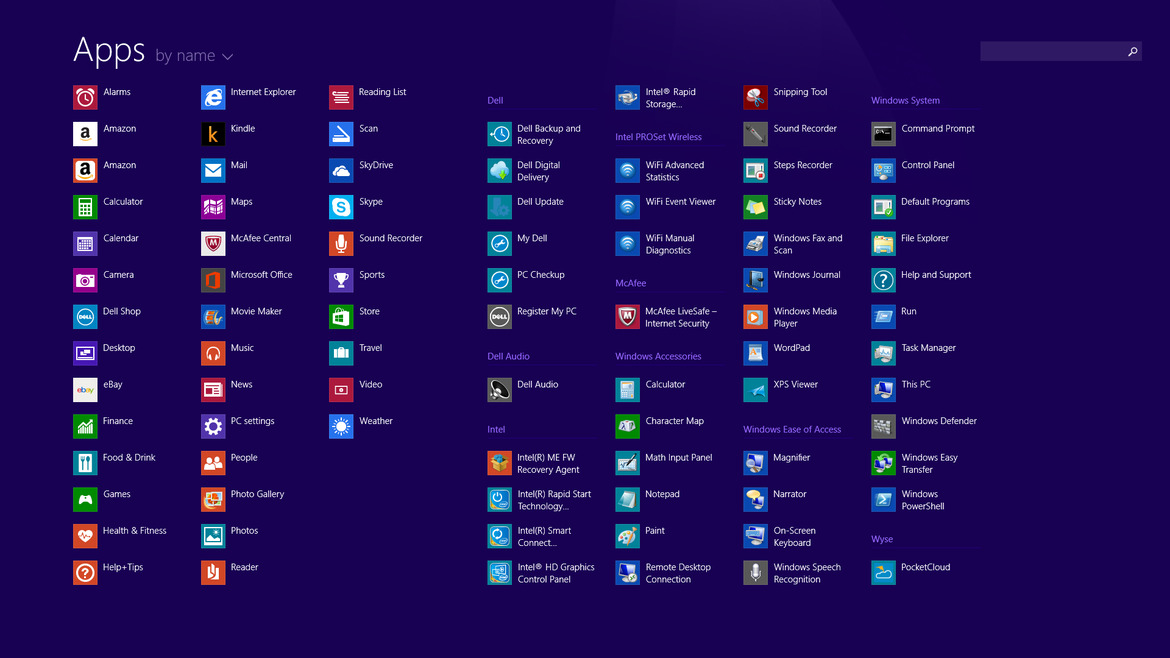Open Intel HD Graphics Control Panel icon
1170x658 pixels.
(499, 572)
